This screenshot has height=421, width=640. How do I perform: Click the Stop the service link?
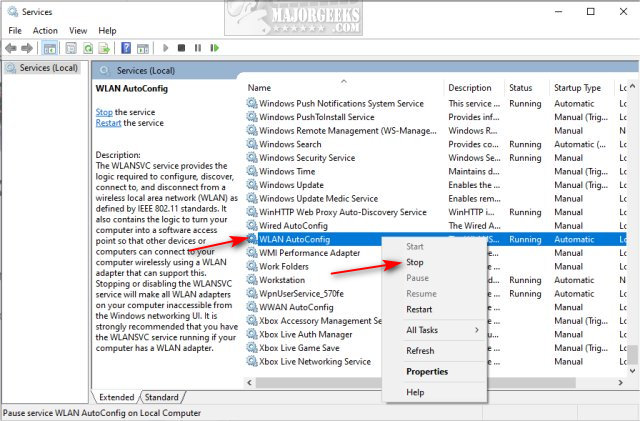104,112
